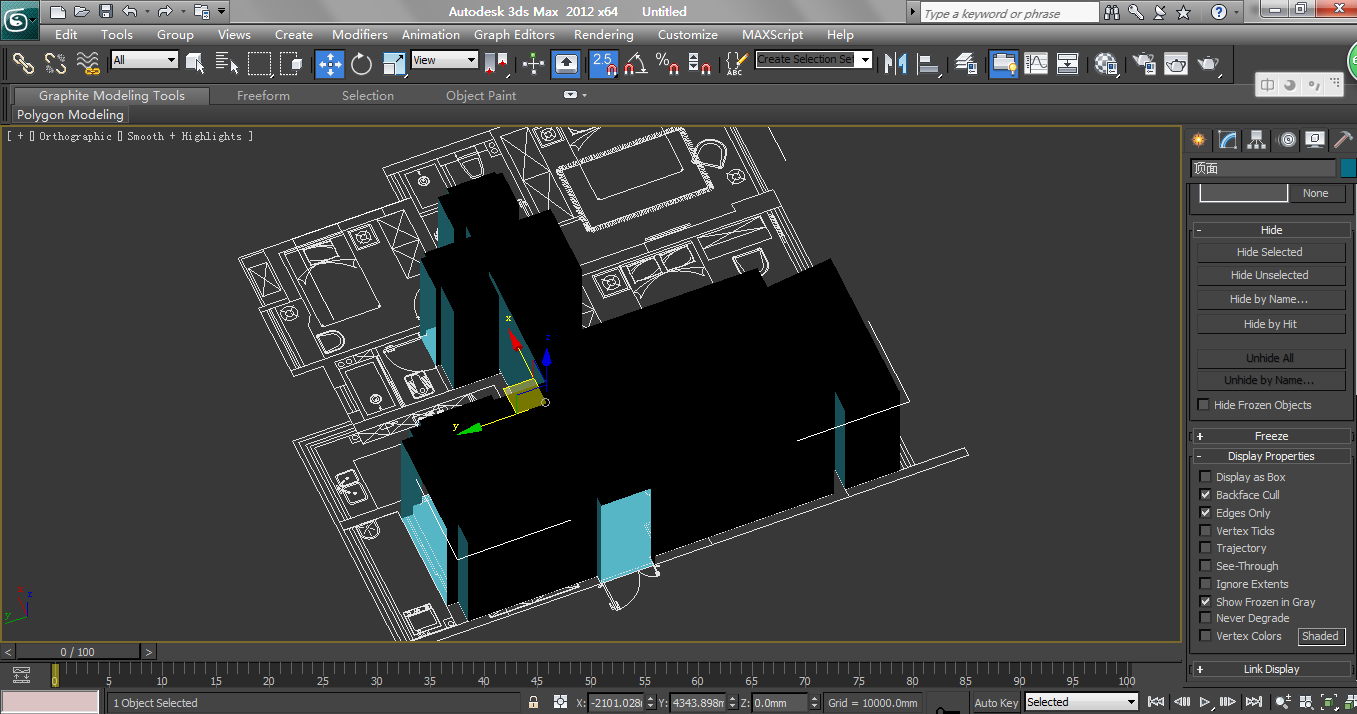The image size is (1357, 714).
Task: Toggle 2.5D Snap on the toolbar
Action: [603, 63]
